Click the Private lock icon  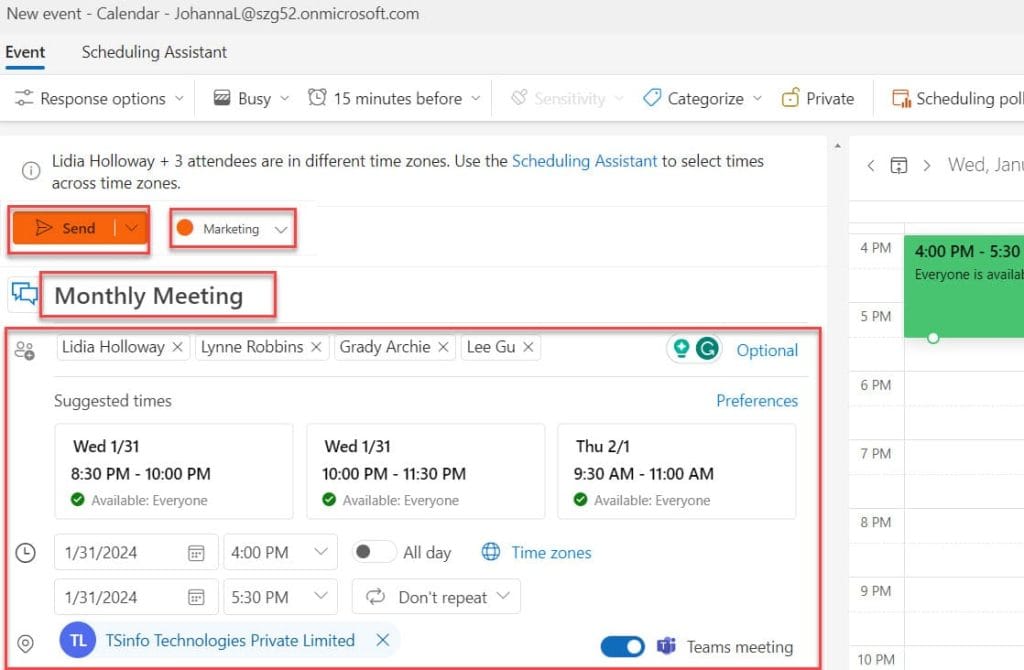click(x=790, y=98)
